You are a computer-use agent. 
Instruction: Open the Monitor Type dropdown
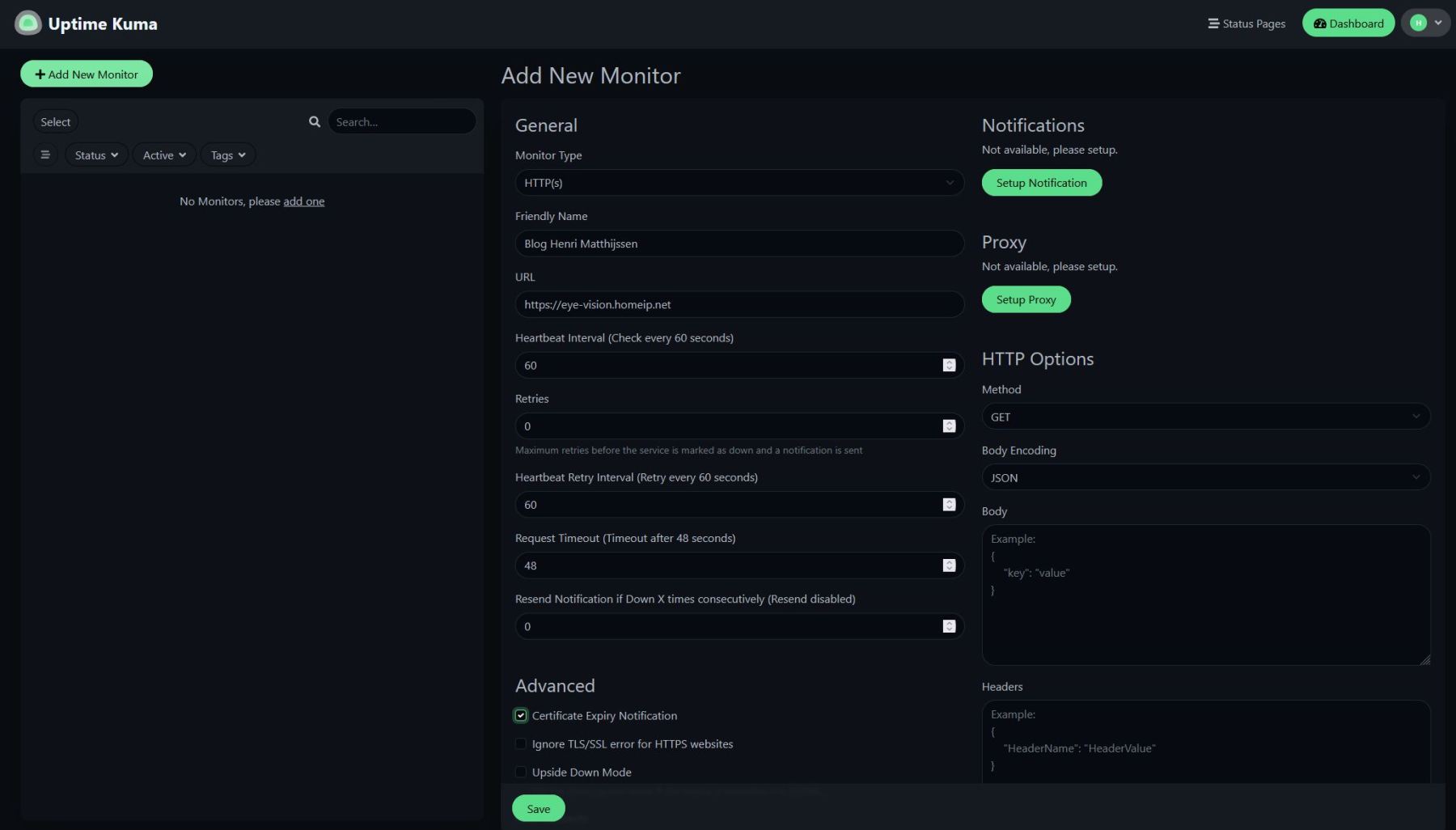[739, 183]
